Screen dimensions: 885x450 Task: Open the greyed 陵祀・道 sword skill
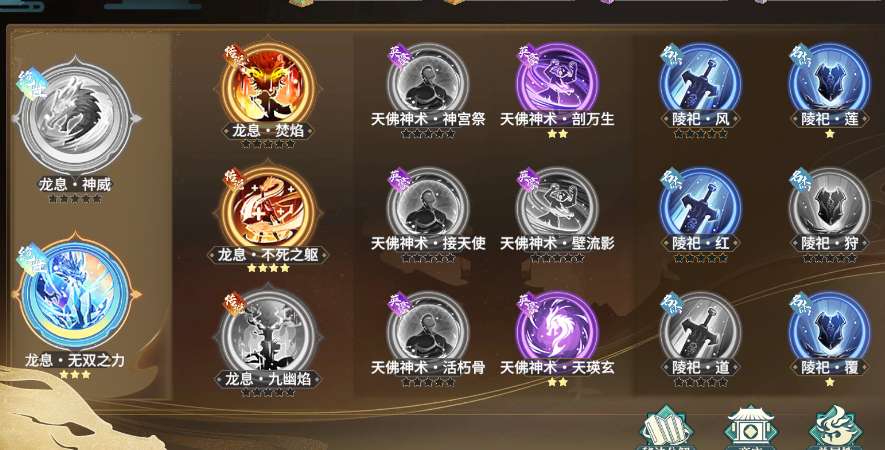pyautogui.click(x=700, y=332)
